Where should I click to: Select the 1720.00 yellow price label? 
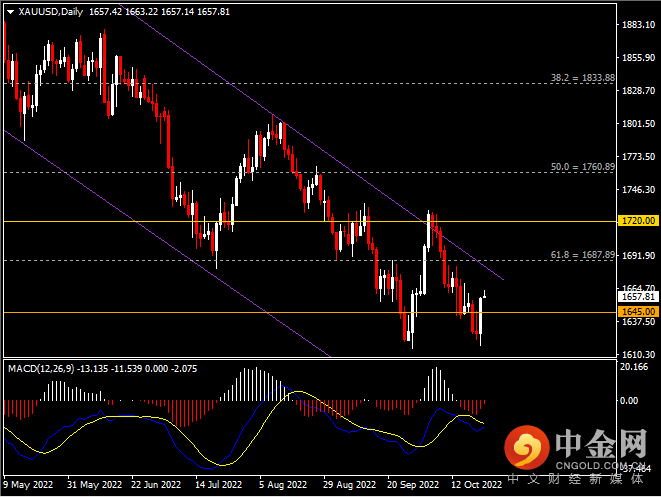pyautogui.click(x=638, y=221)
